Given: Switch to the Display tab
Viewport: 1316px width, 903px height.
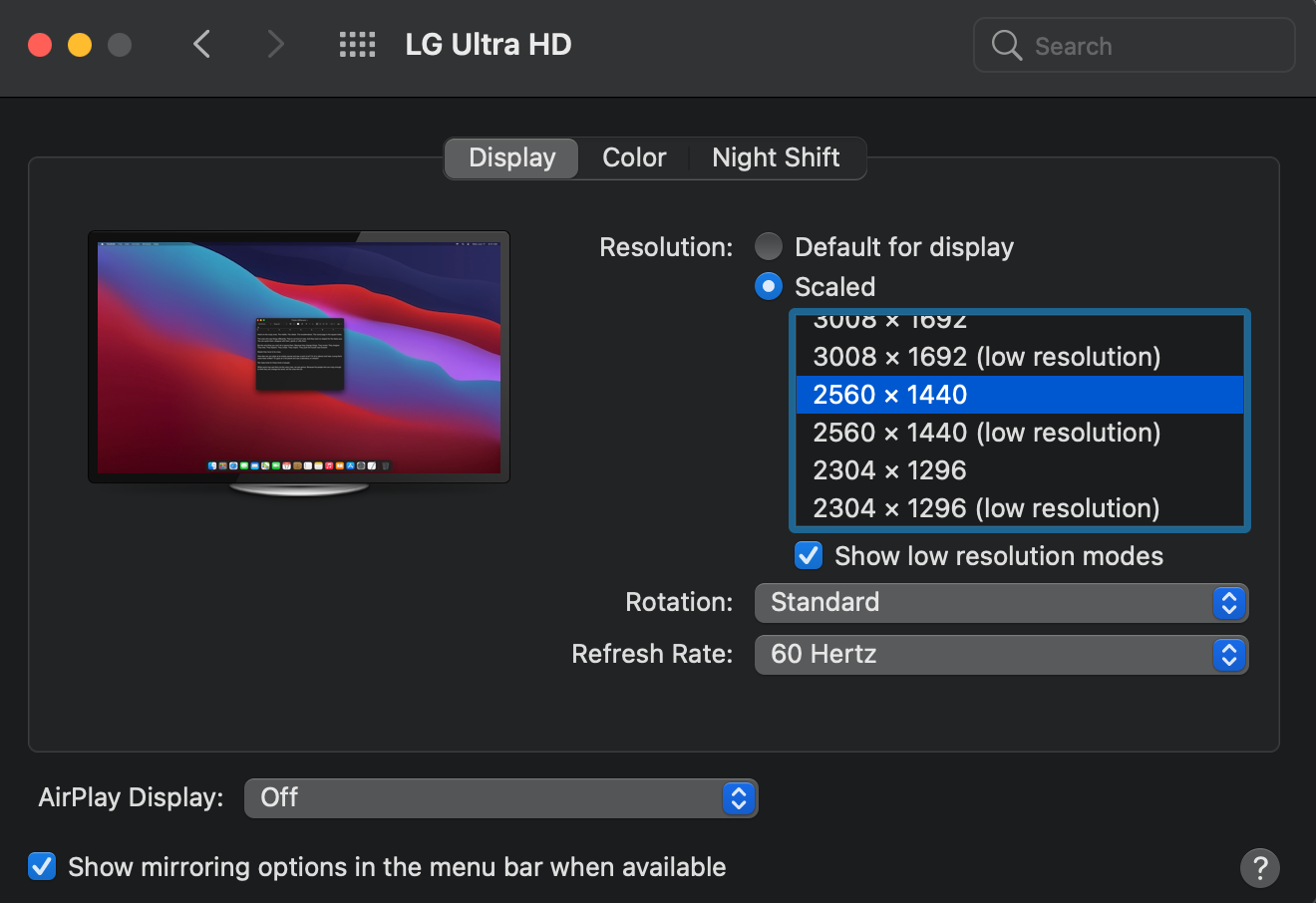Looking at the screenshot, I should pos(511,158).
